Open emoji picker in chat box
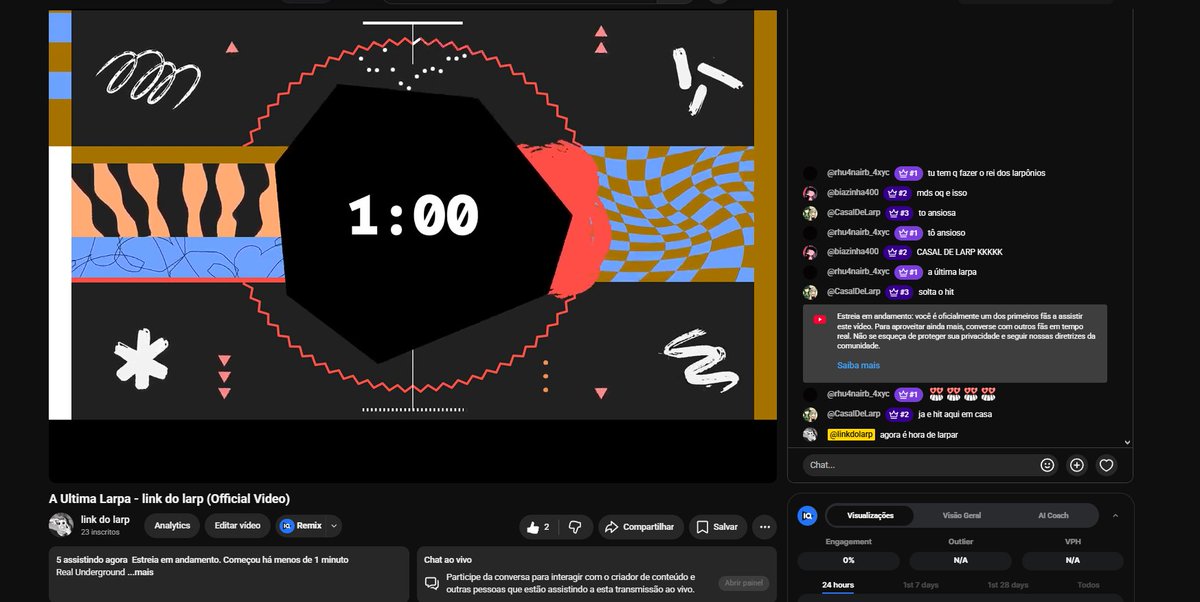Screen dimensions: 1200x602 pos(1047,465)
